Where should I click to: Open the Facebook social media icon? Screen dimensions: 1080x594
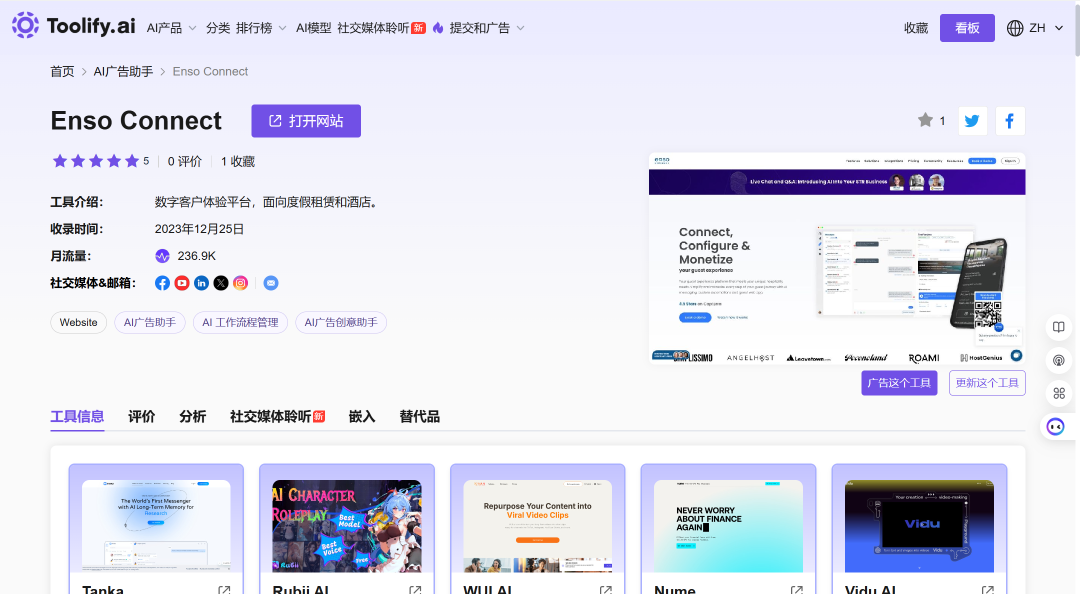(162, 283)
